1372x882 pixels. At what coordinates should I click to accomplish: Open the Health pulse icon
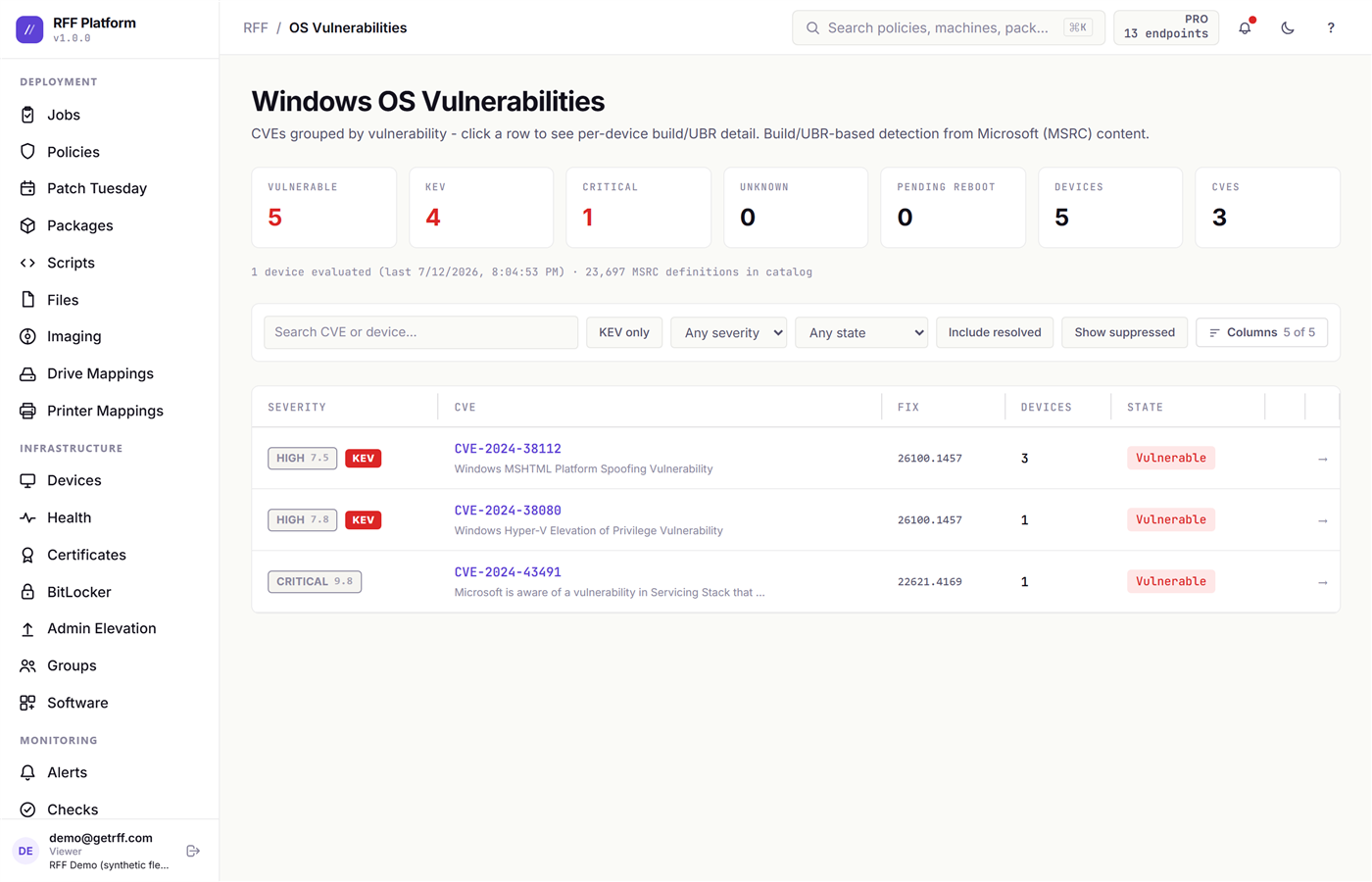[x=27, y=517]
